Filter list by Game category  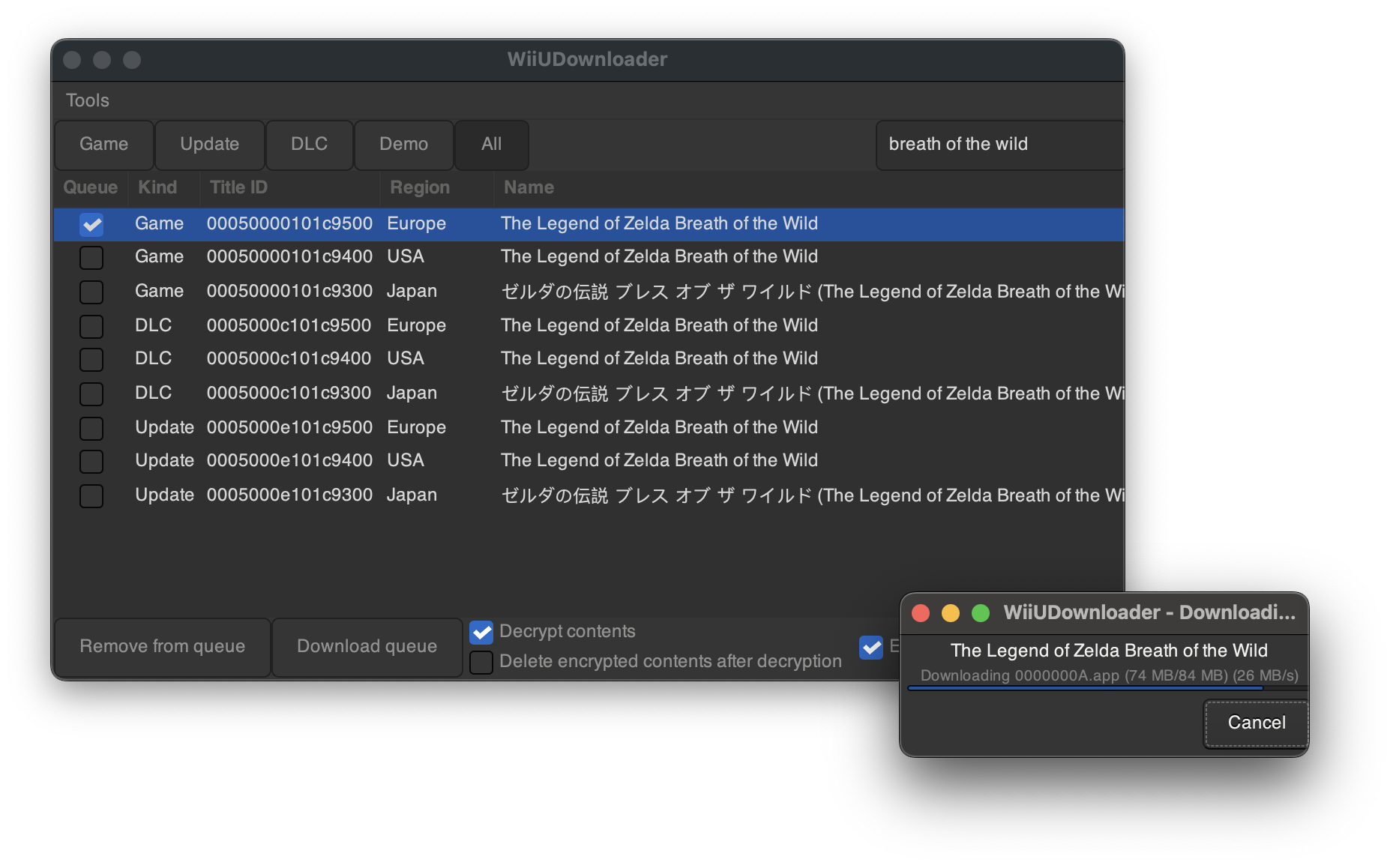(x=104, y=144)
